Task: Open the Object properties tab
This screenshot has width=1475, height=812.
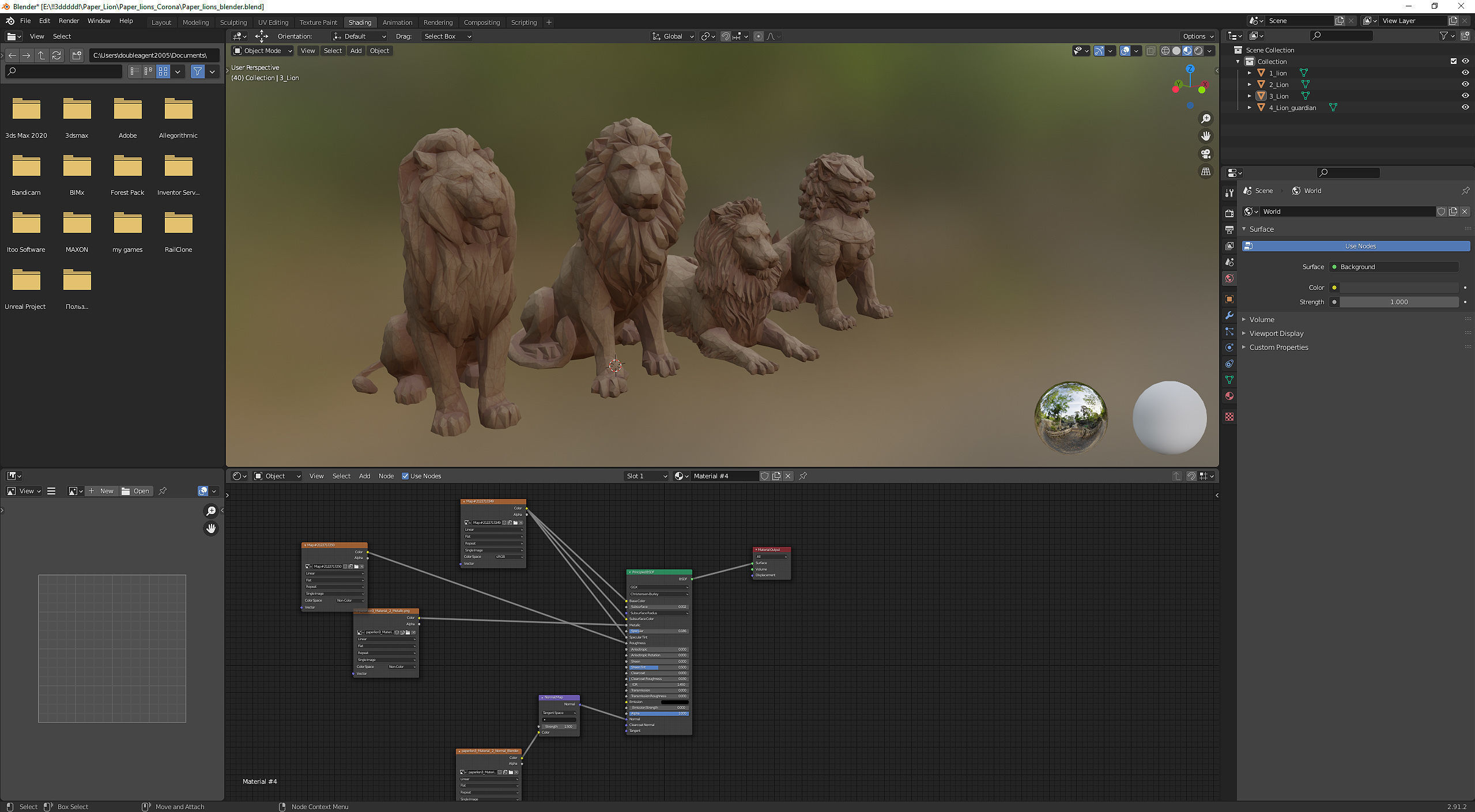Action: (1229, 299)
